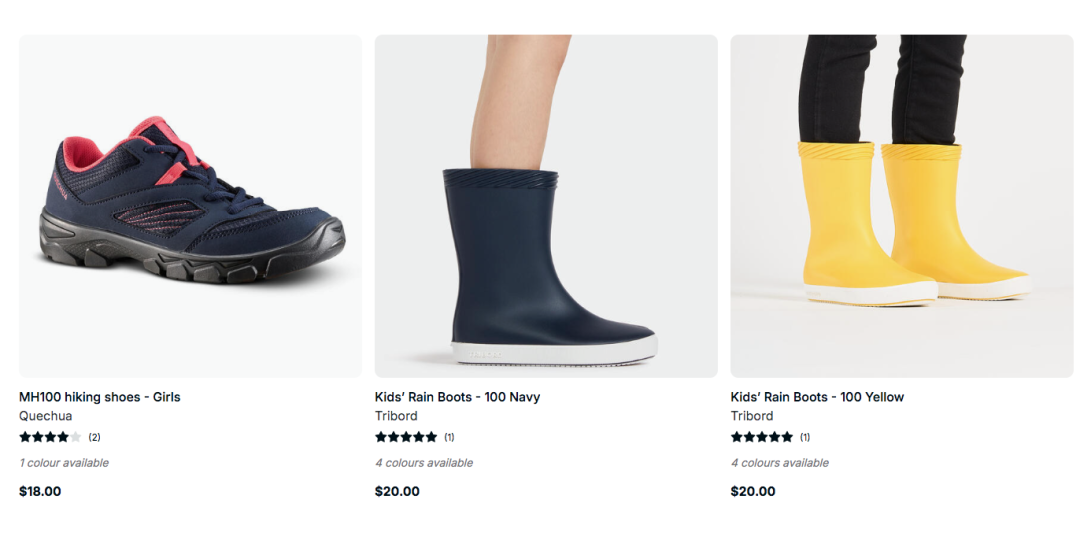This screenshot has height=540, width=1080.
Task: Click the five-star rating of navy boots
Action: point(406,437)
